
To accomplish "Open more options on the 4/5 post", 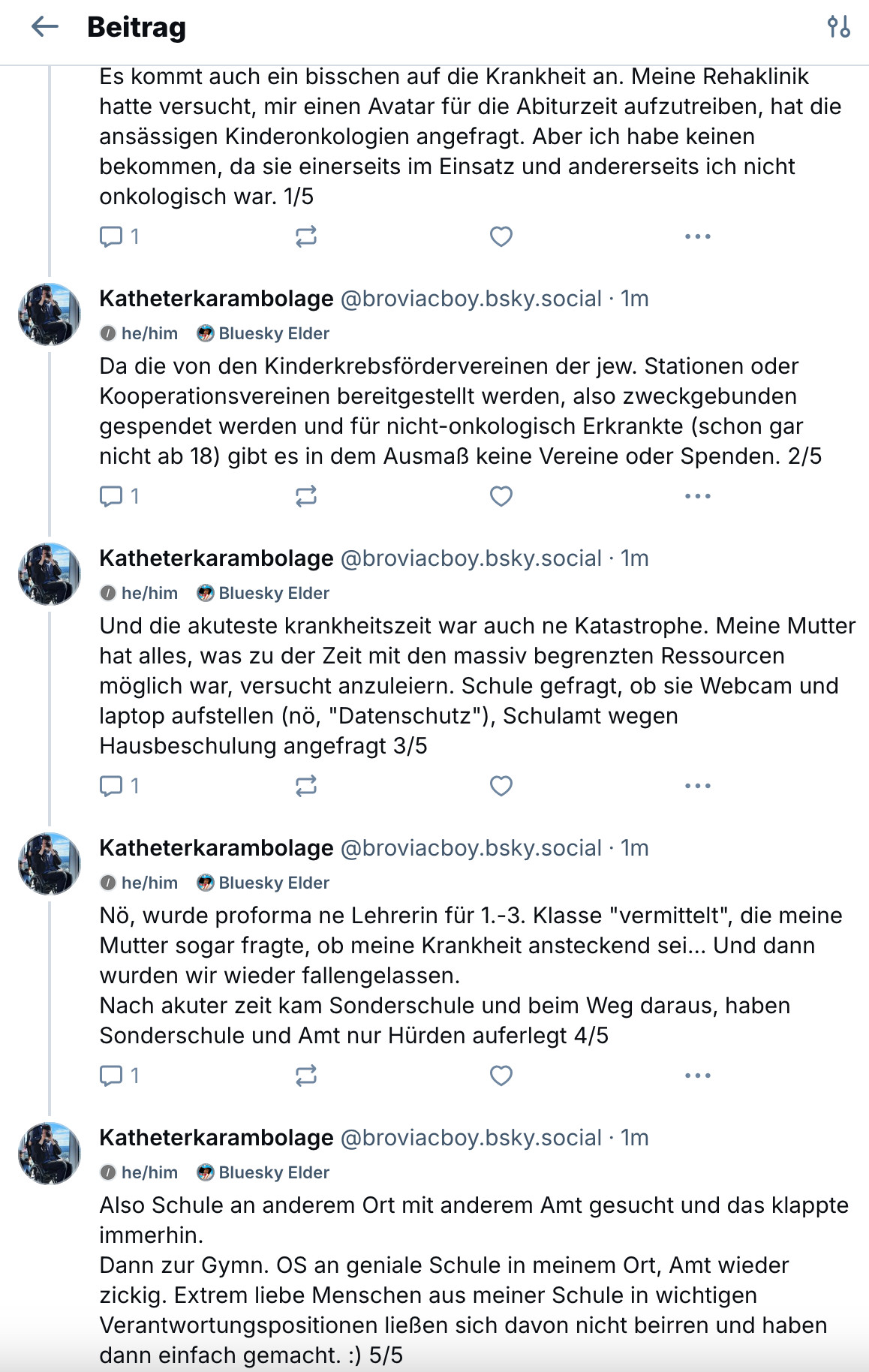I will coord(697,1076).
